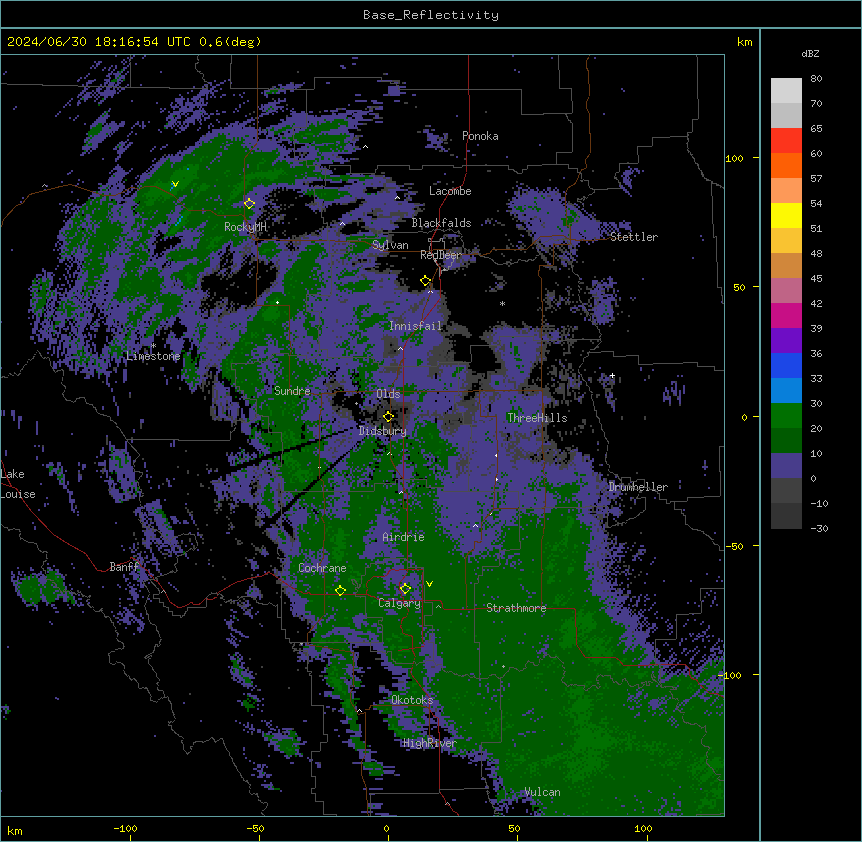Click the Vulcan label
Screen dimensions: 862x842
tap(543, 792)
